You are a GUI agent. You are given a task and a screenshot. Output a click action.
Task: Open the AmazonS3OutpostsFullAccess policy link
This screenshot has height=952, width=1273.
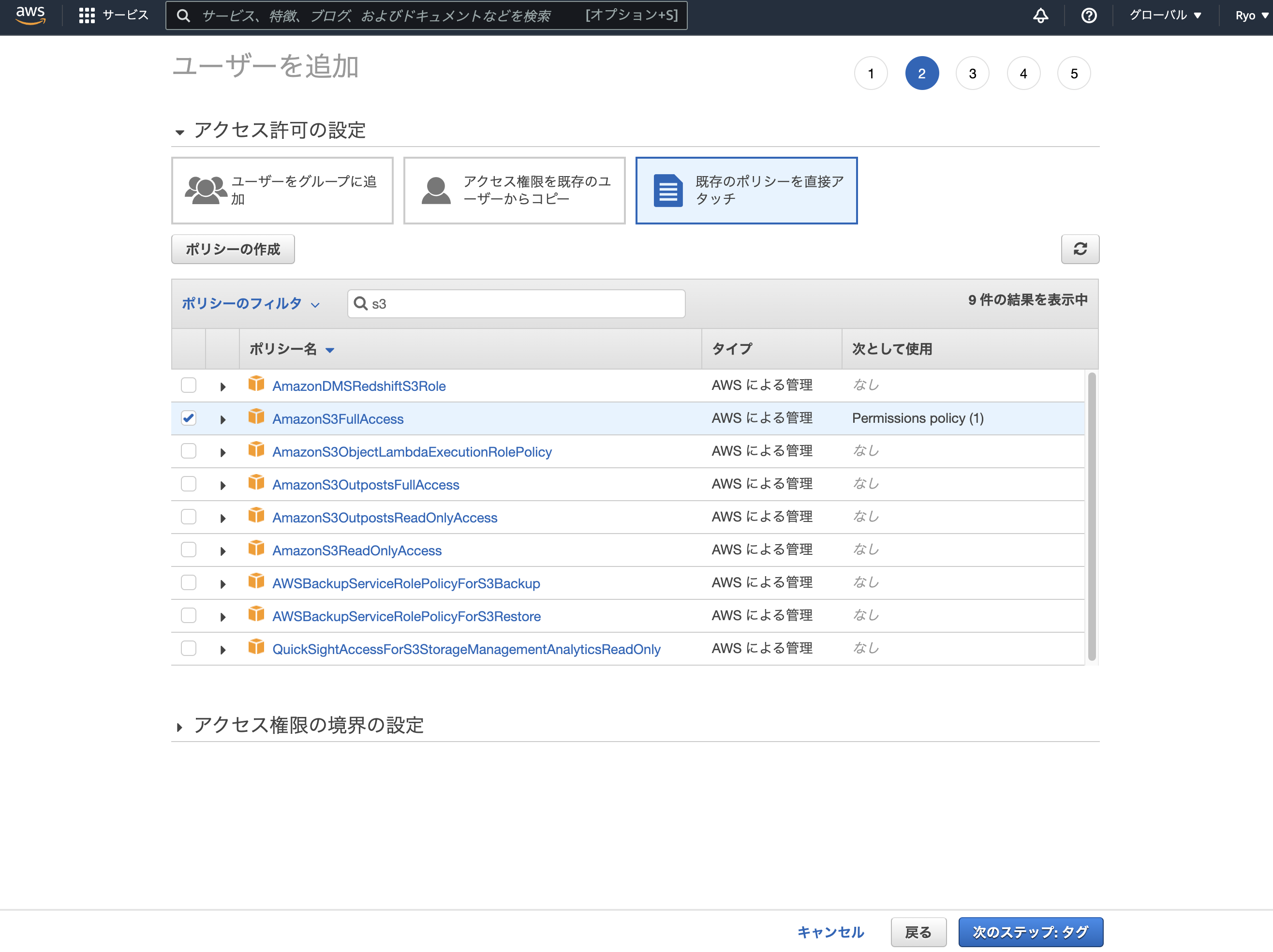(x=366, y=485)
